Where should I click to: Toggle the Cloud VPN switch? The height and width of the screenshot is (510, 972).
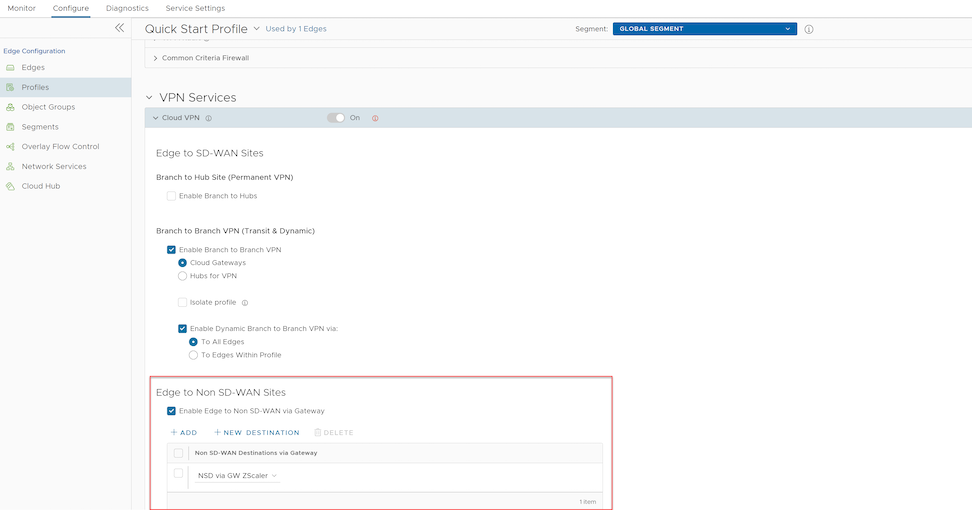pos(336,118)
